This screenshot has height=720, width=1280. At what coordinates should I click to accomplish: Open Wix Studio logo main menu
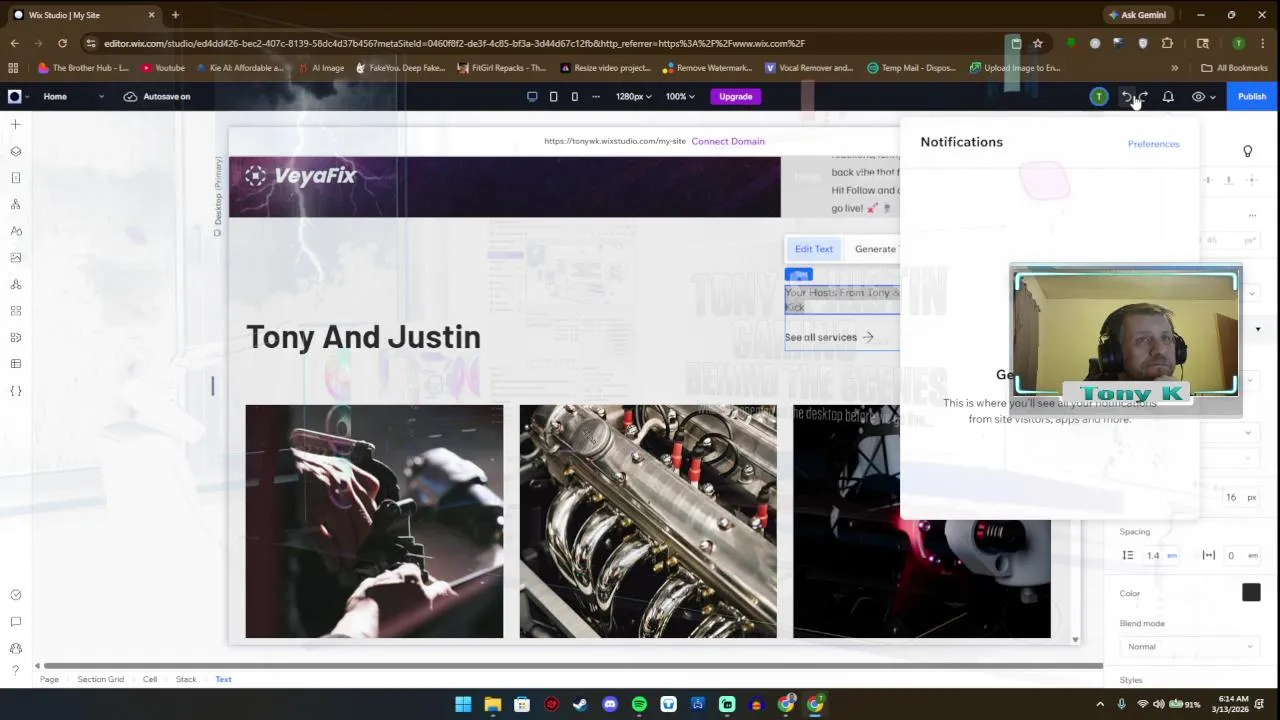coord(14,96)
